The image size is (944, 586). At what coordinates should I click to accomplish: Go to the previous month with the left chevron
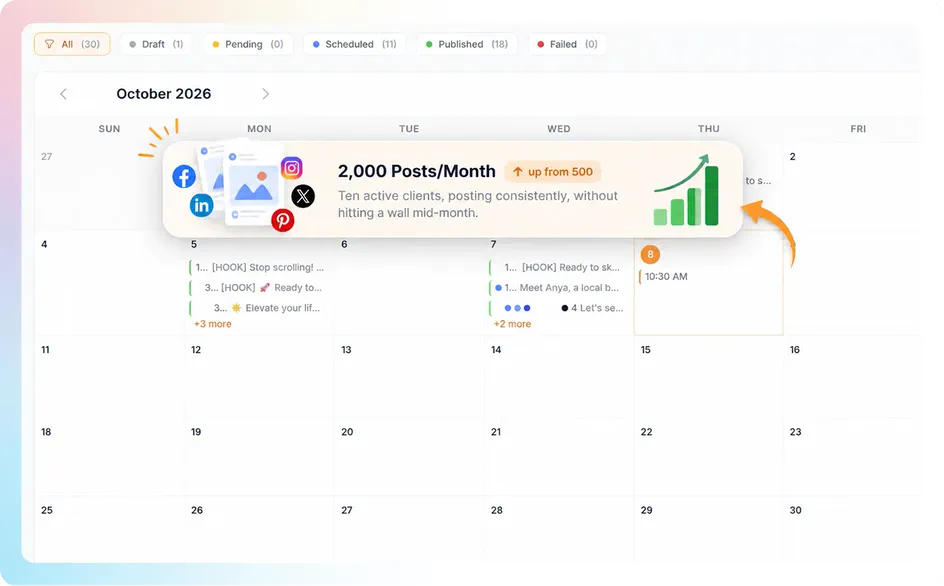(63, 94)
